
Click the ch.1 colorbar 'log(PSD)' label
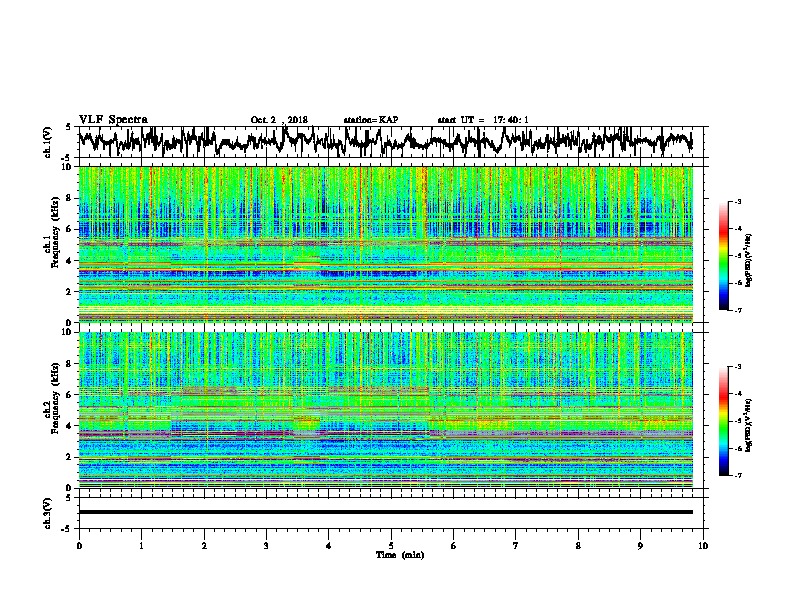coord(749,261)
